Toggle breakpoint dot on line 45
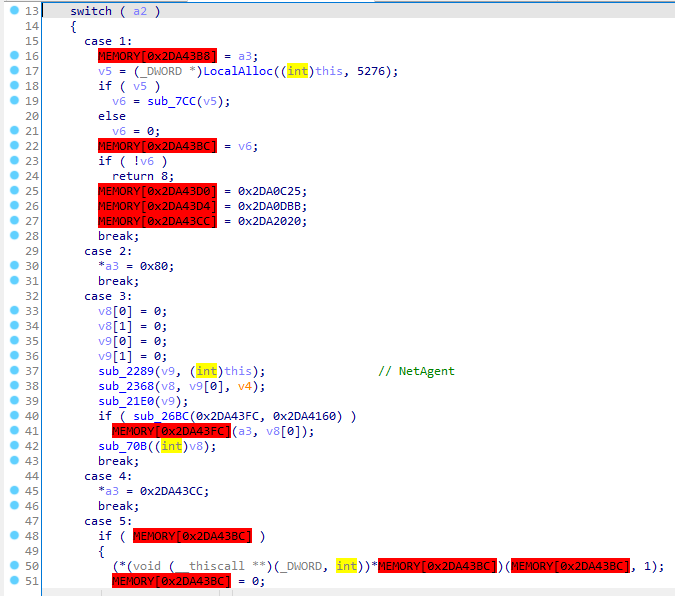The width and height of the screenshot is (675, 596). 14,490
